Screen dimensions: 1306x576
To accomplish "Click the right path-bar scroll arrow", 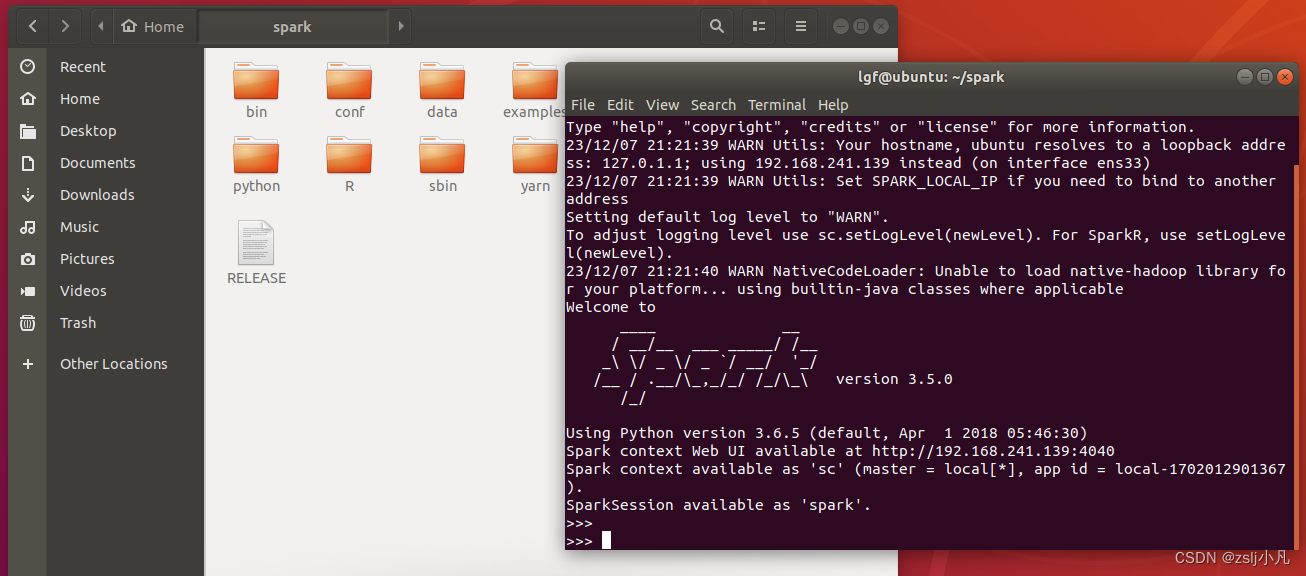I will 400,27.
